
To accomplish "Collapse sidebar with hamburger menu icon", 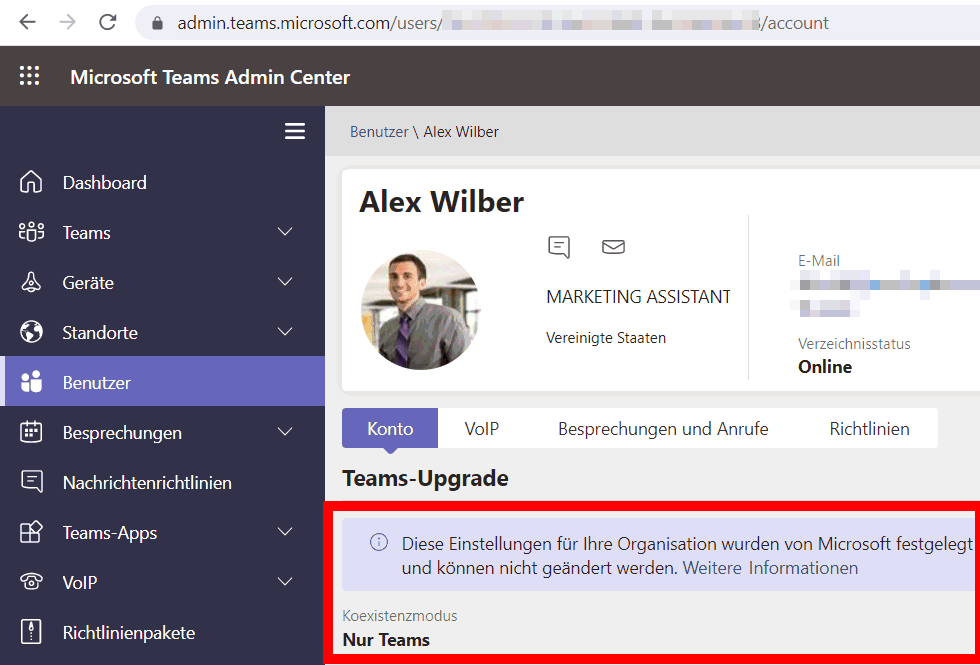I will click(x=295, y=131).
